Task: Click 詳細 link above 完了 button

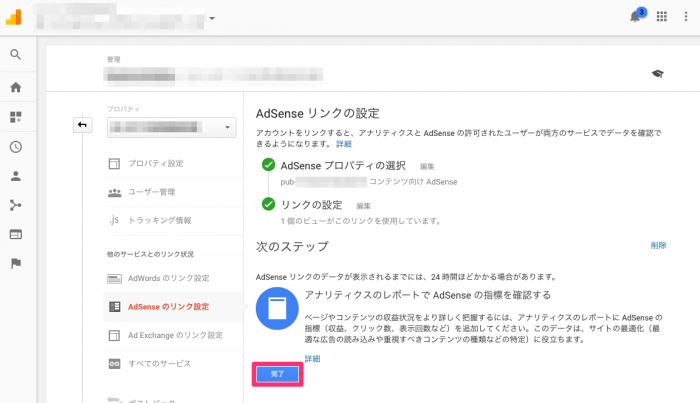Action: click(312, 358)
